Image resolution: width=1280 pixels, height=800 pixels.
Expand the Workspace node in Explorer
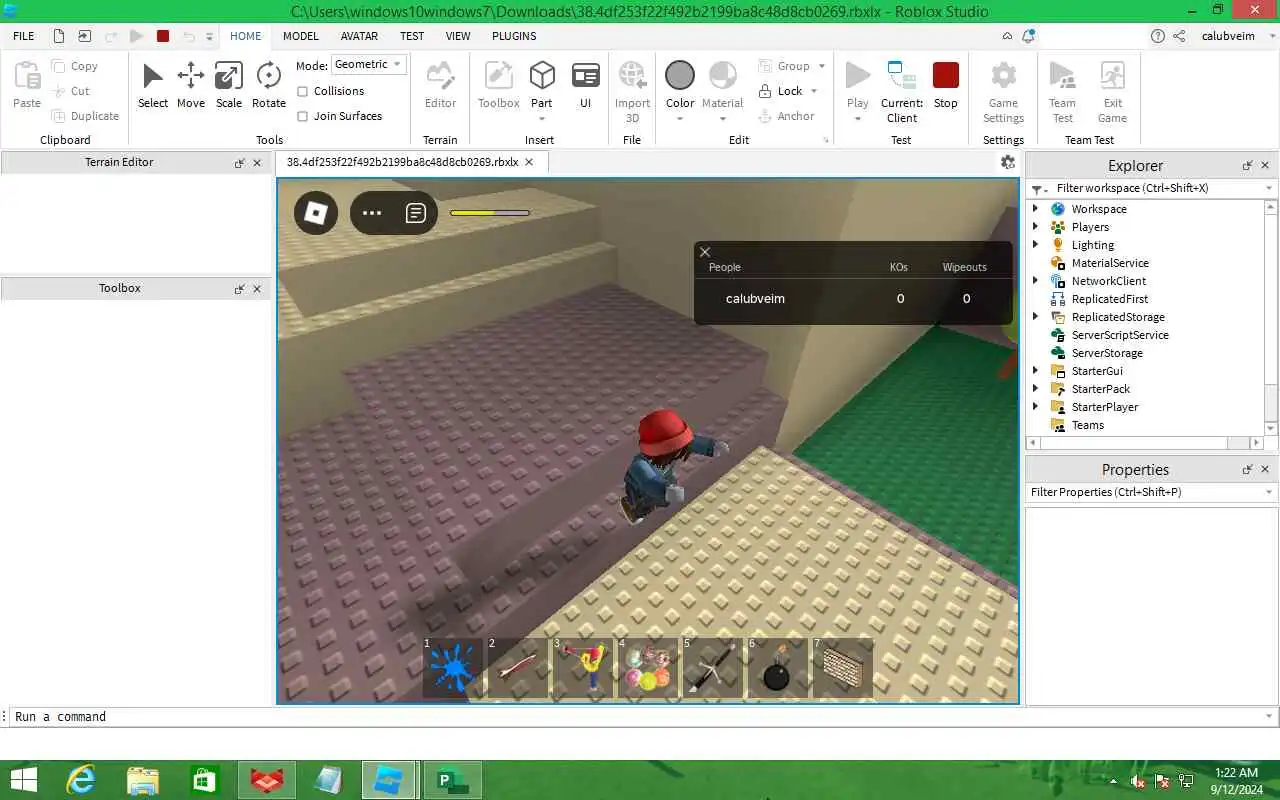[1036, 209]
